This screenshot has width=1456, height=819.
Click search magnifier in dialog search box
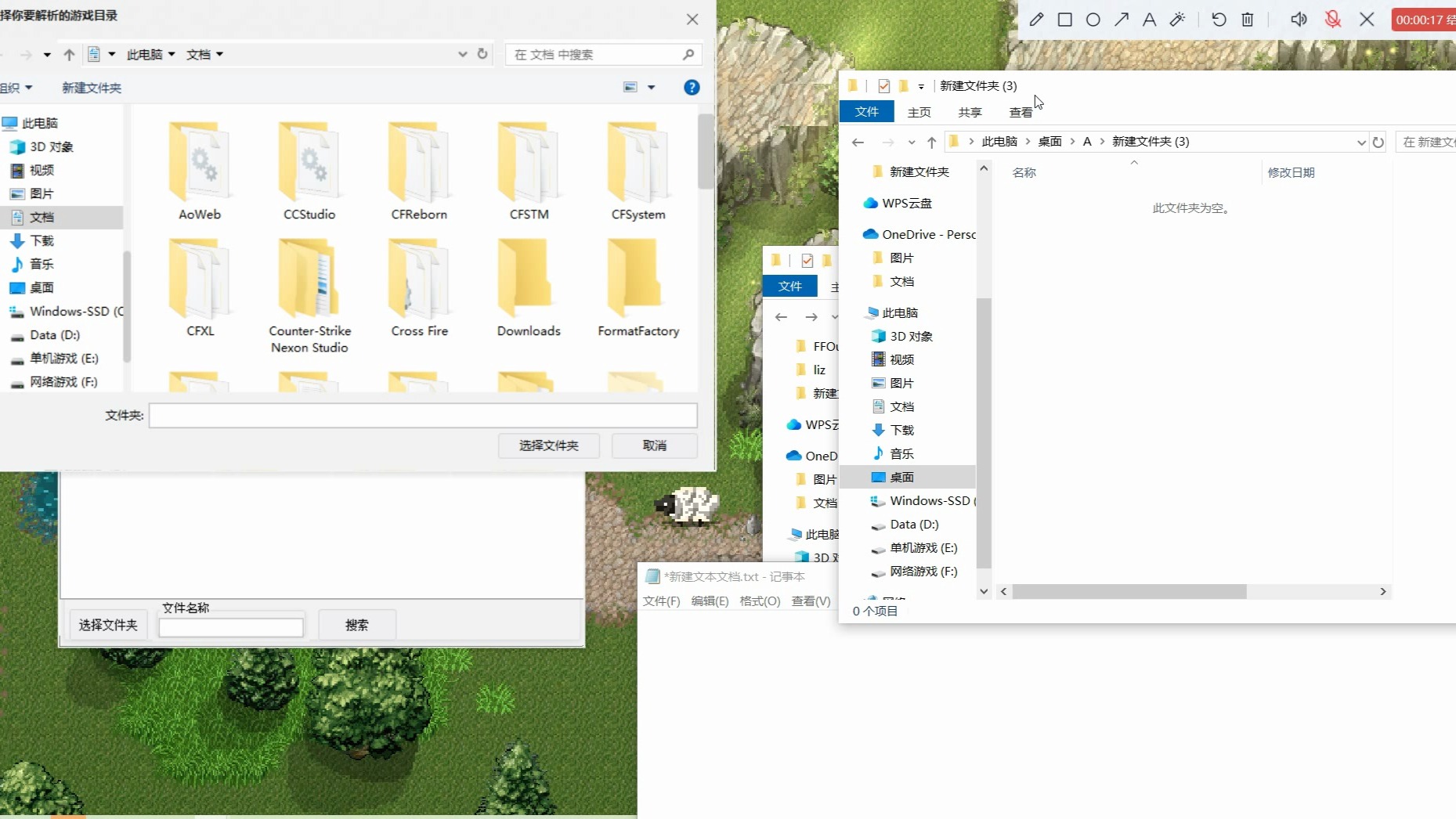point(688,54)
